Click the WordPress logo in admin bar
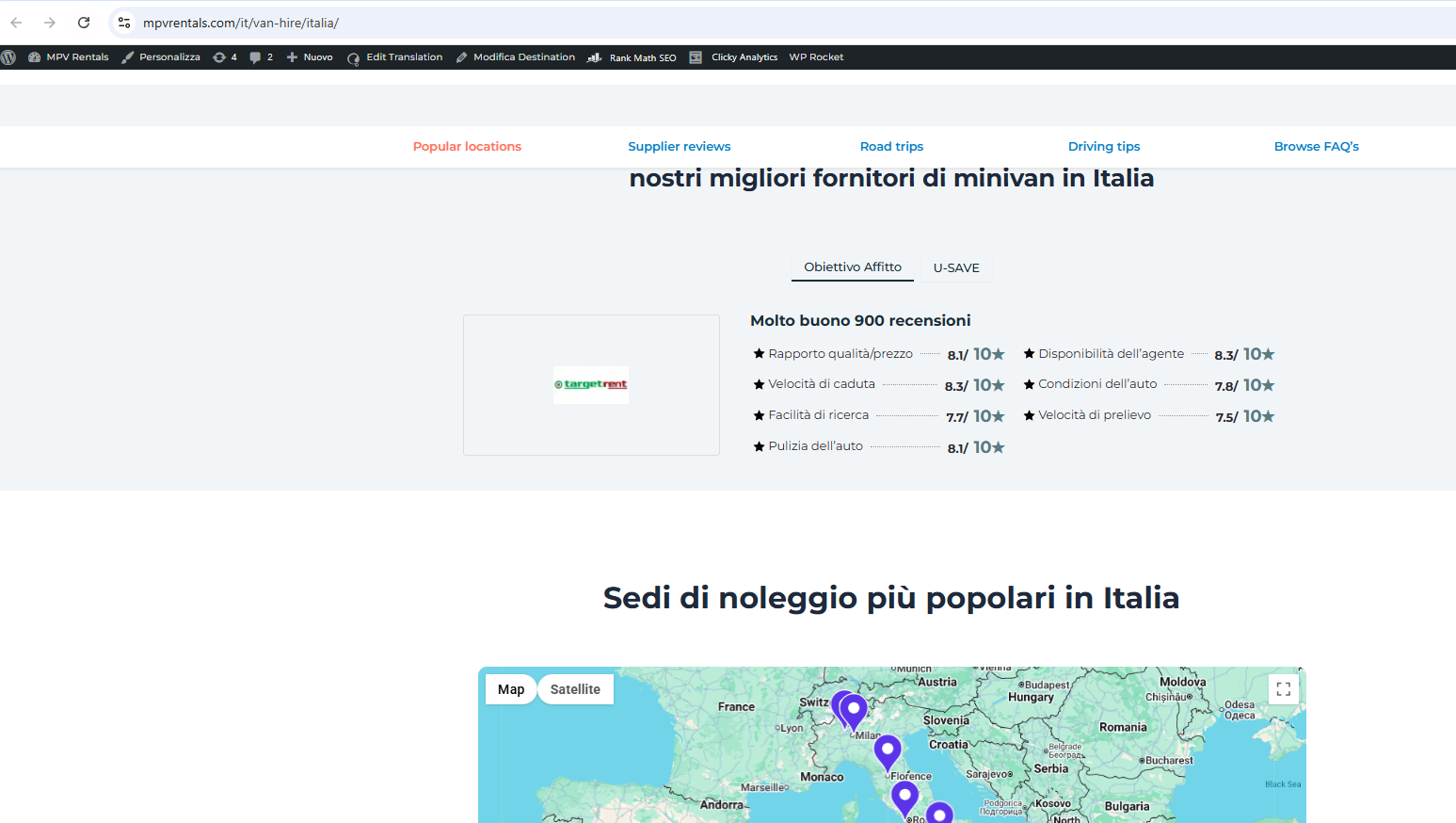 pos(8,57)
